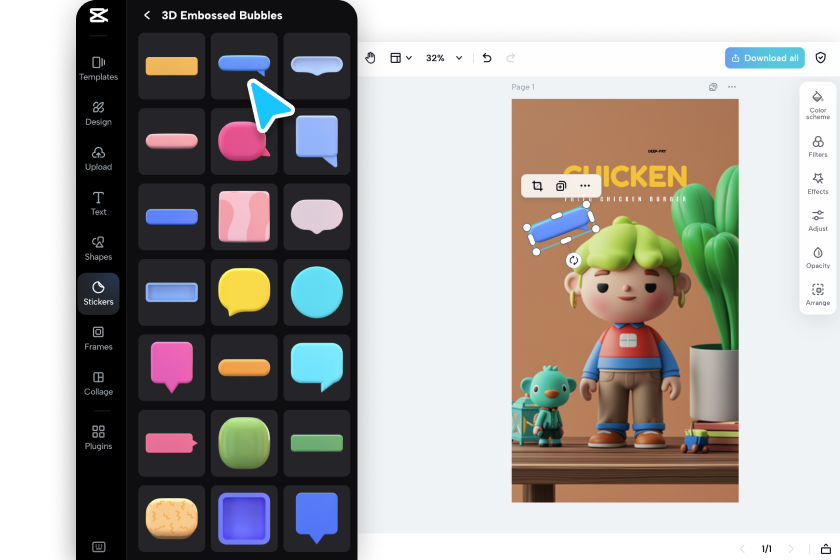Select the hand pan tool
840x560 pixels.
(x=370, y=58)
